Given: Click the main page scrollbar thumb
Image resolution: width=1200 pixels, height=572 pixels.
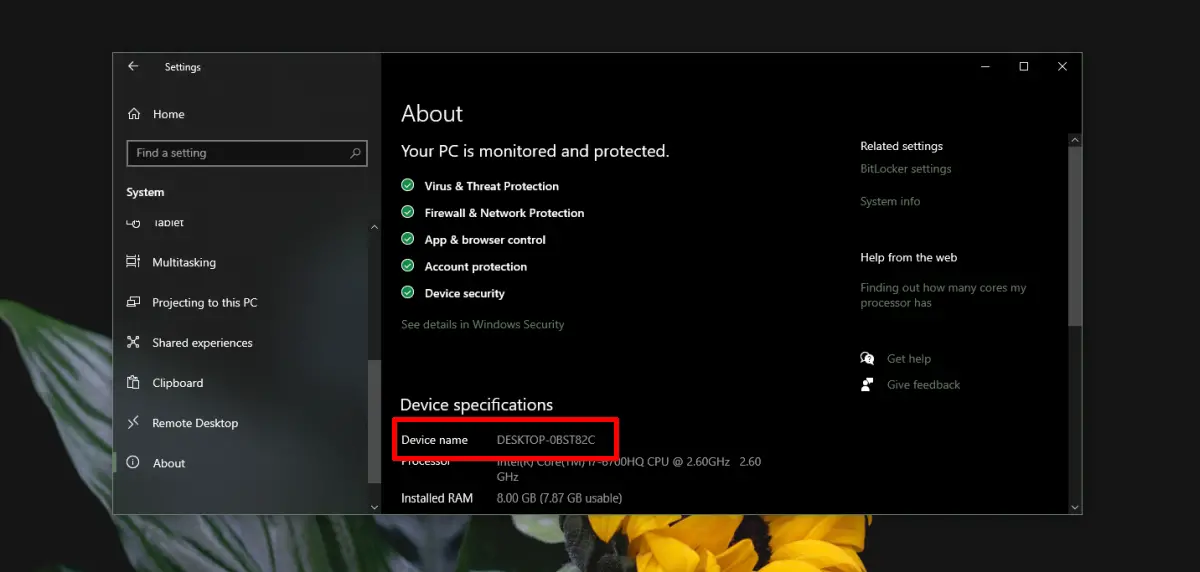Looking at the screenshot, I should coord(1075,236).
